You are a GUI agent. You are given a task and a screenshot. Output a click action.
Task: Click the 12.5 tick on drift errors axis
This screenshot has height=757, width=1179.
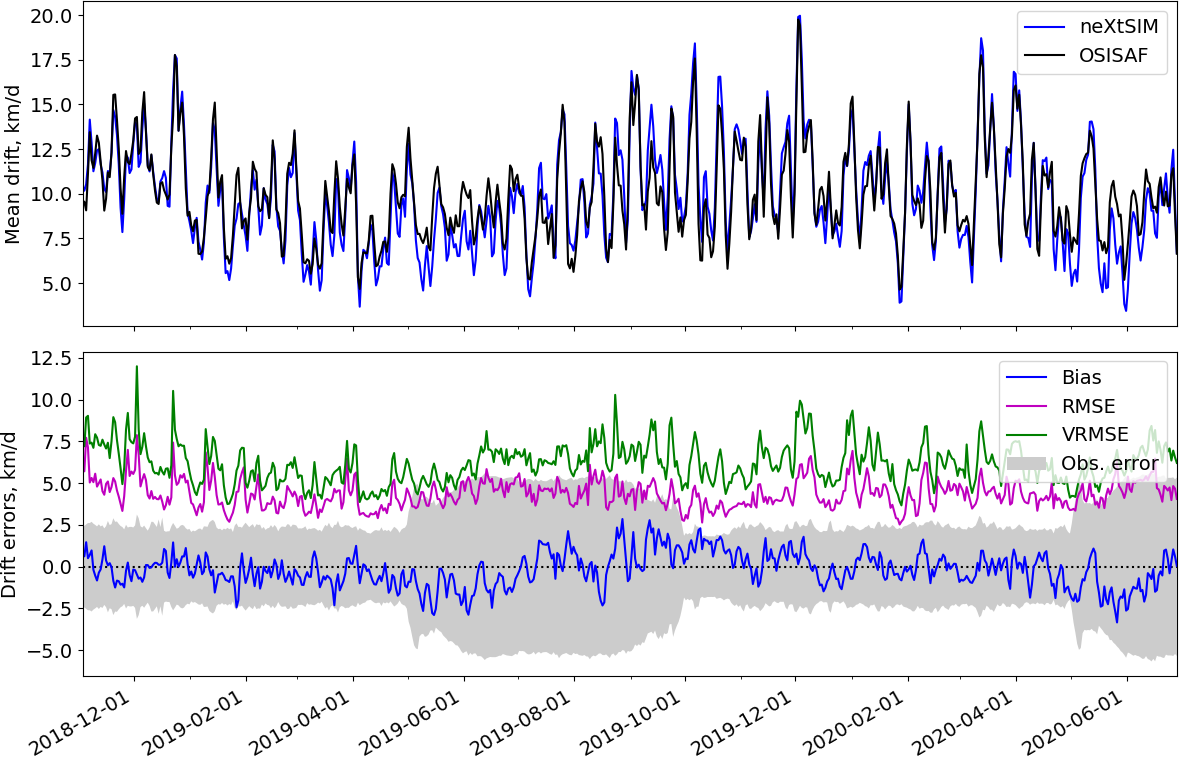[50, 359]
